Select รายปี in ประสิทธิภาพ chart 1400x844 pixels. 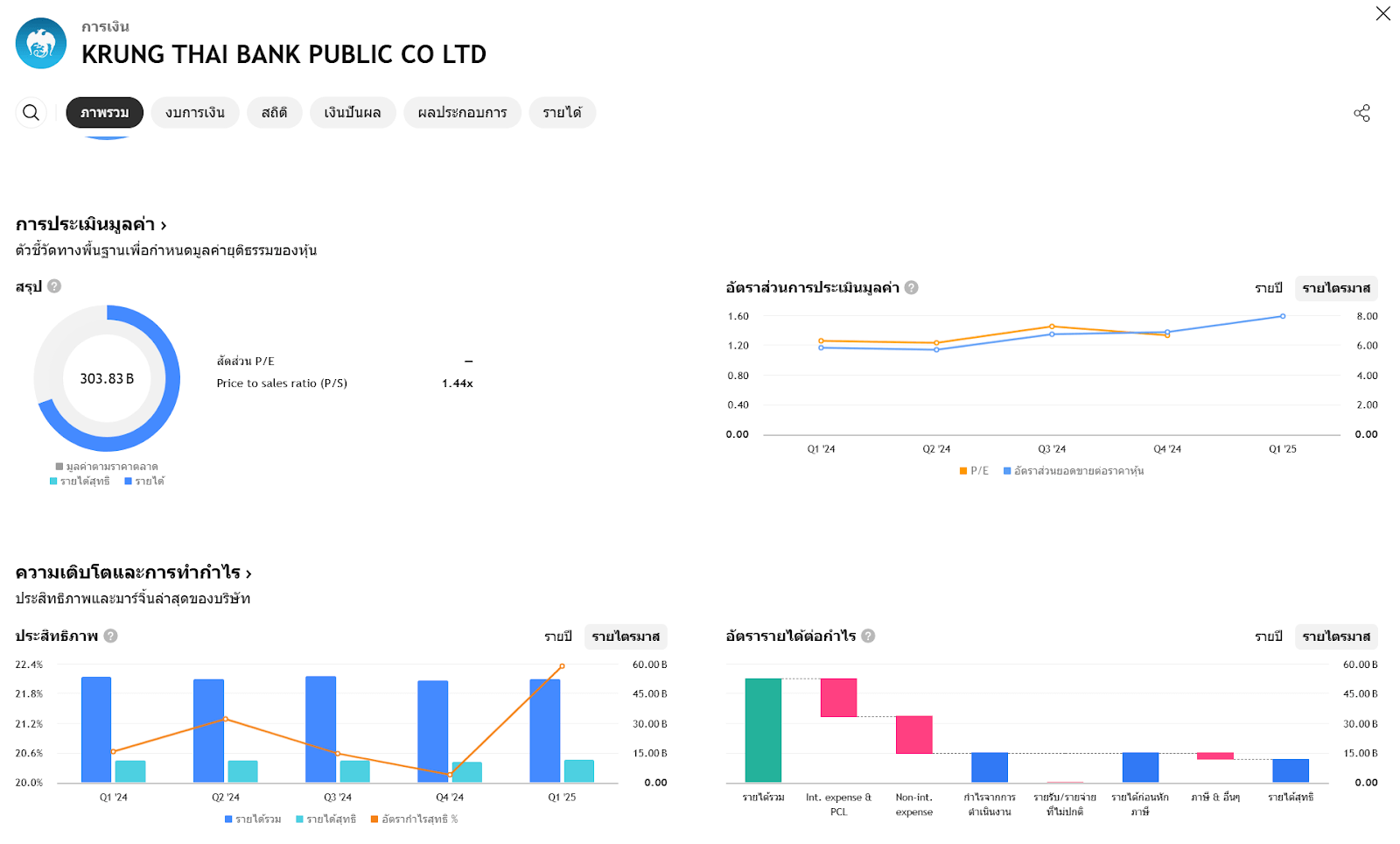(557, 637)
